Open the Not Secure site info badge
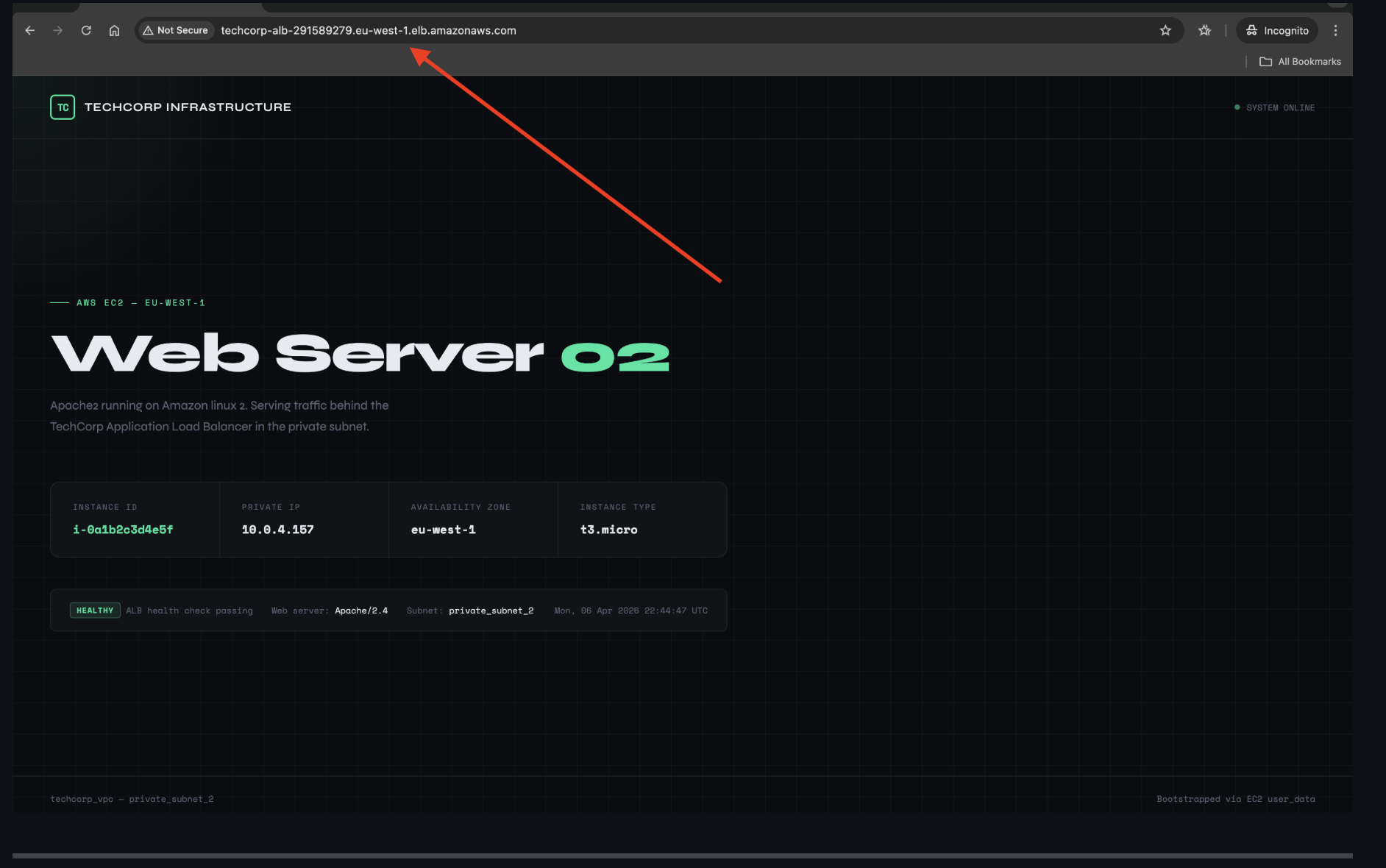Viewport: 1386px width, 868px height. tap(176, 31)
